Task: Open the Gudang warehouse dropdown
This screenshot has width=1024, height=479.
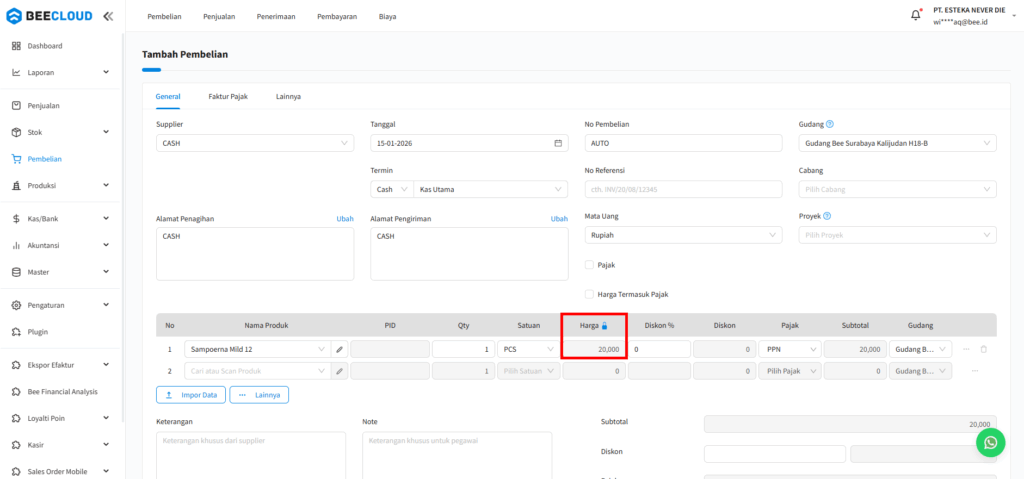Action: pos(897,143)
